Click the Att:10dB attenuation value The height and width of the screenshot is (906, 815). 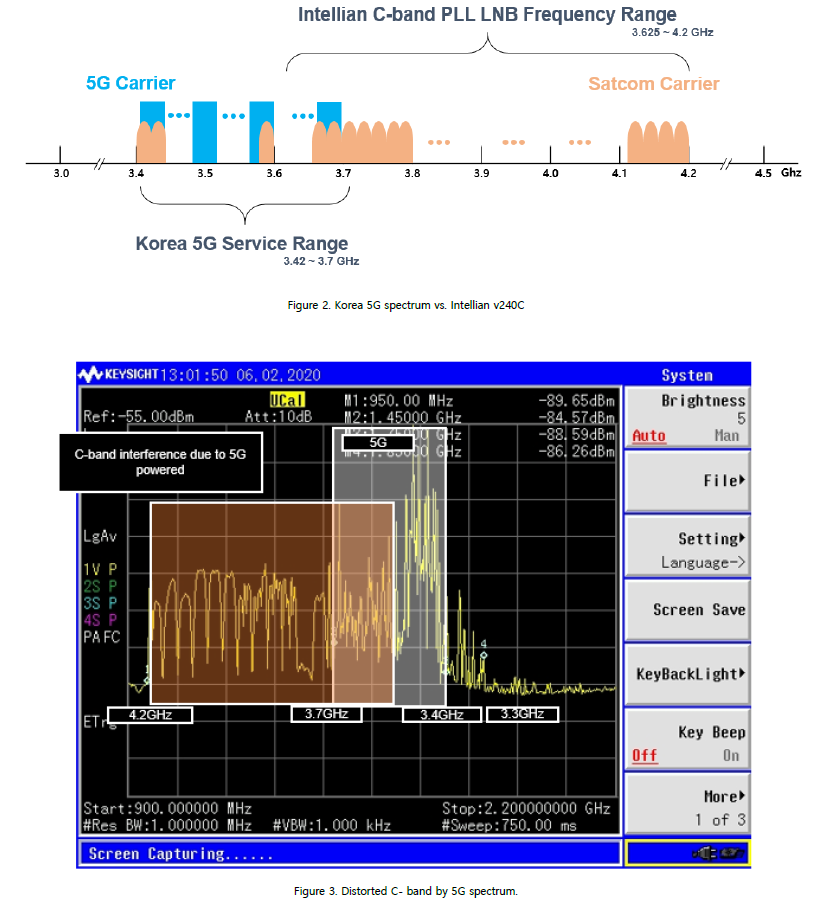[x=278, y=417]
